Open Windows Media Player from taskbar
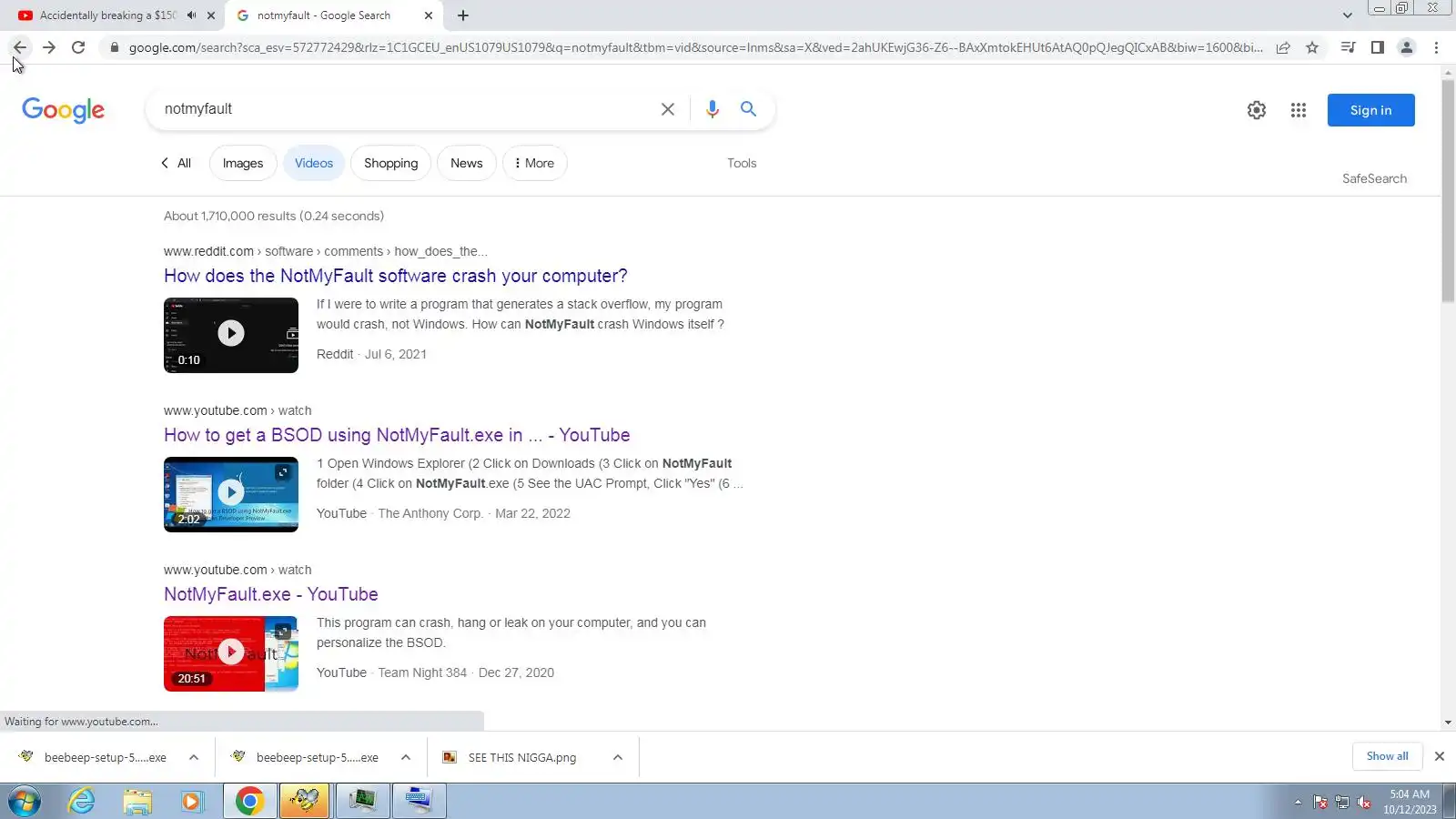The height and width of the screenshot is (819, 1456). [192, 802]
